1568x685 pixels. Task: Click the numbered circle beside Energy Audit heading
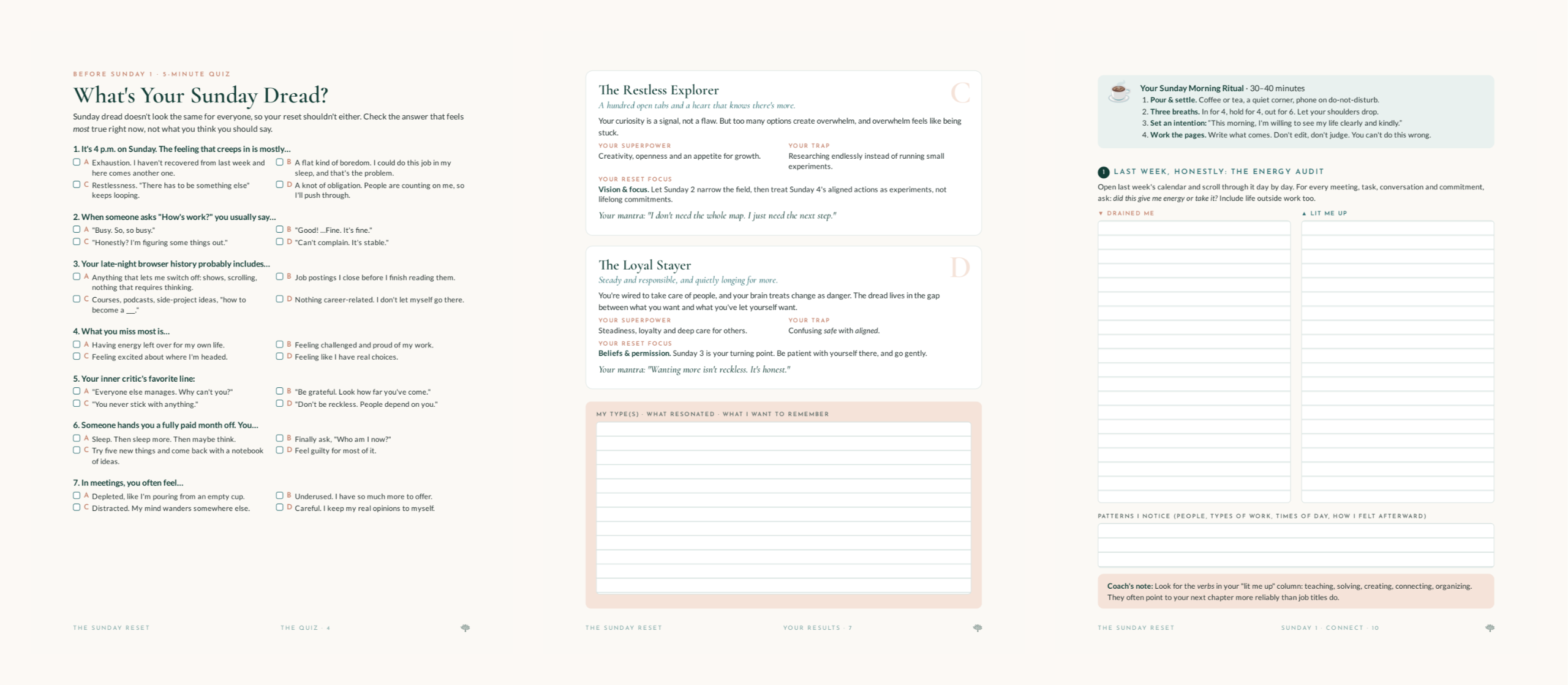click(x=1104, y=172)
